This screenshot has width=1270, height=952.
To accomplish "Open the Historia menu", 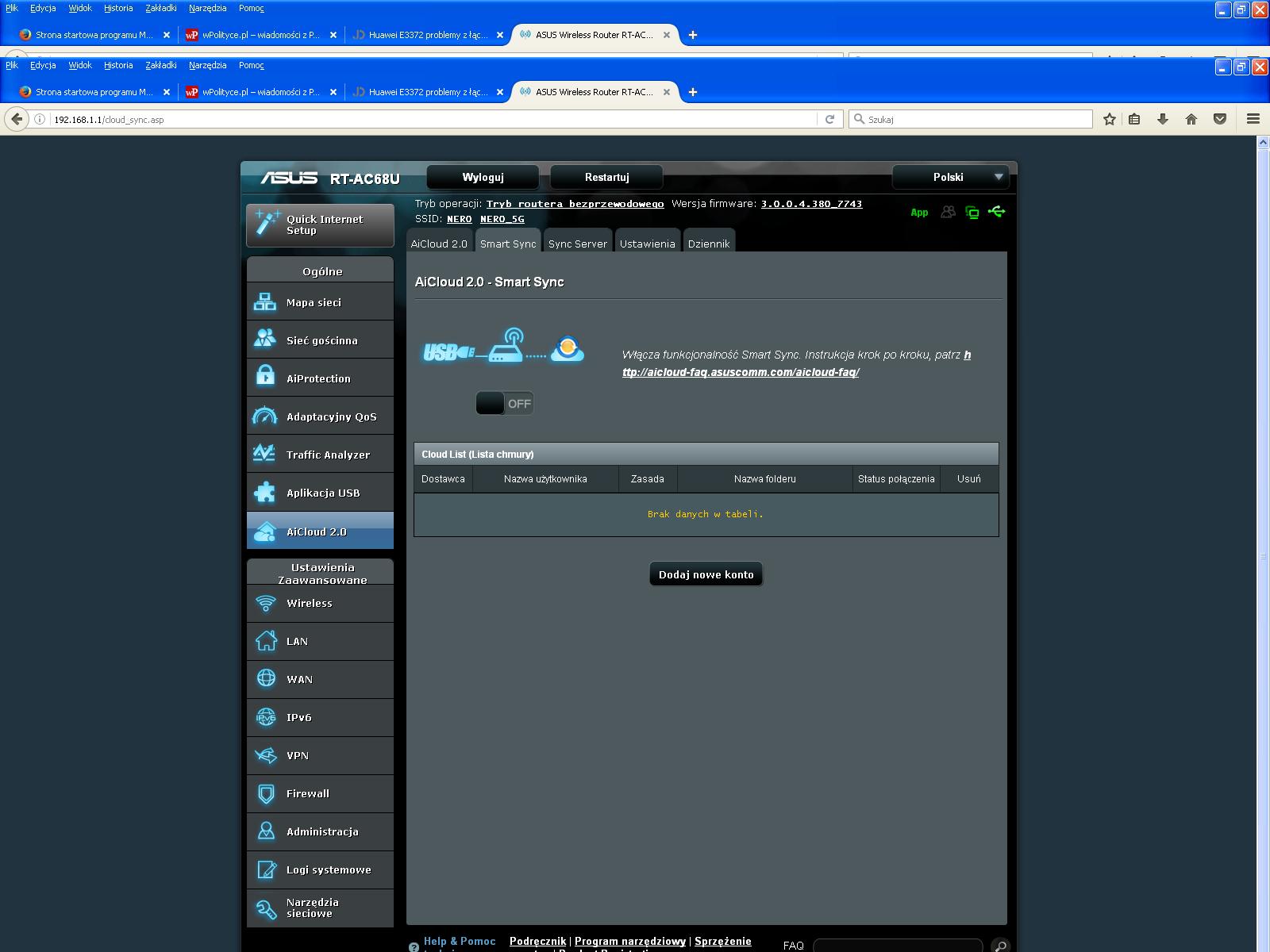I will coord(118,65).
